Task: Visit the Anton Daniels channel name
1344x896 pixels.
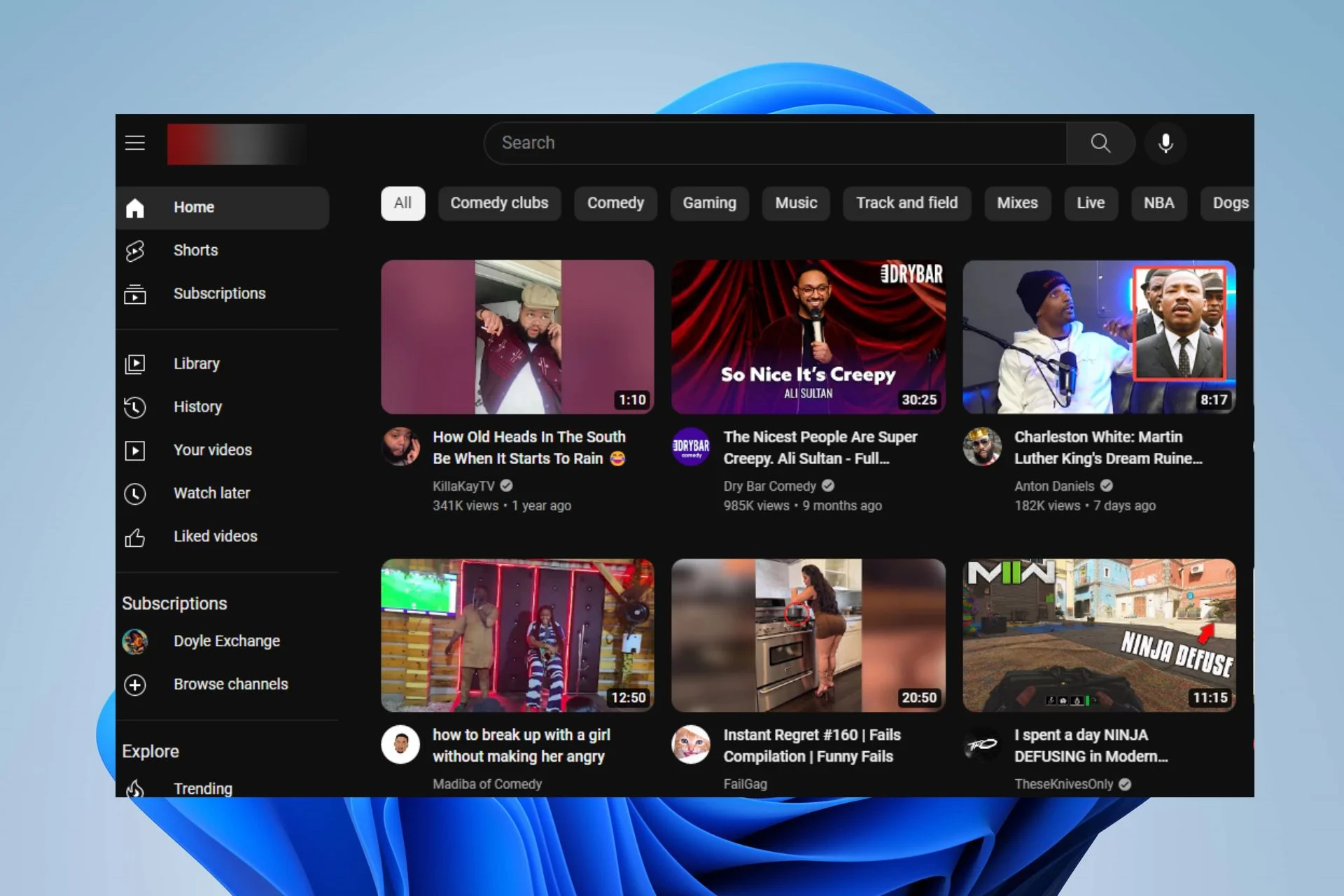Action: pyautogui.click(x=1053, y=486)
